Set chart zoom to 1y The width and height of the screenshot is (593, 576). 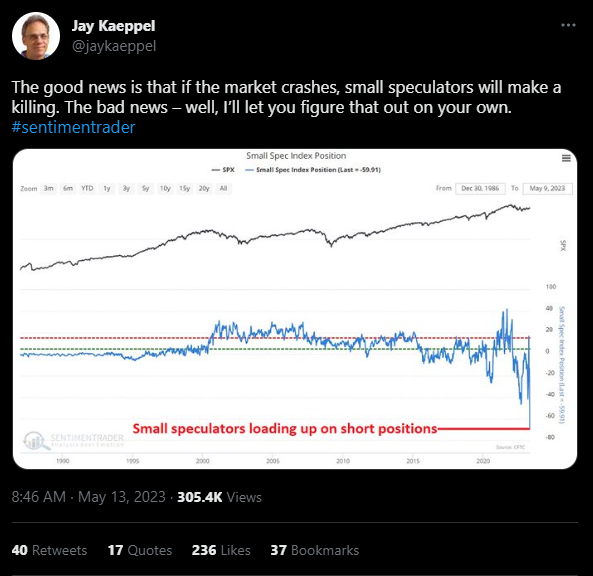click(107, 188)
